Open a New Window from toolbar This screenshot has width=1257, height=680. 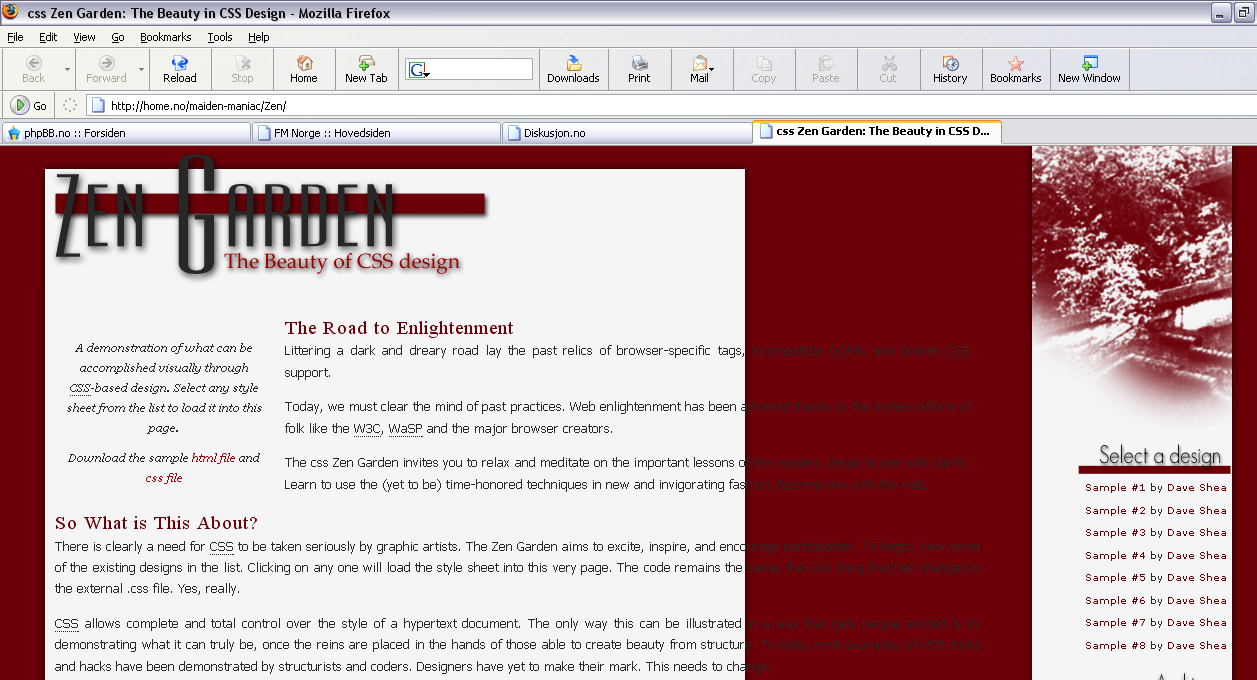coord(1089,69)
